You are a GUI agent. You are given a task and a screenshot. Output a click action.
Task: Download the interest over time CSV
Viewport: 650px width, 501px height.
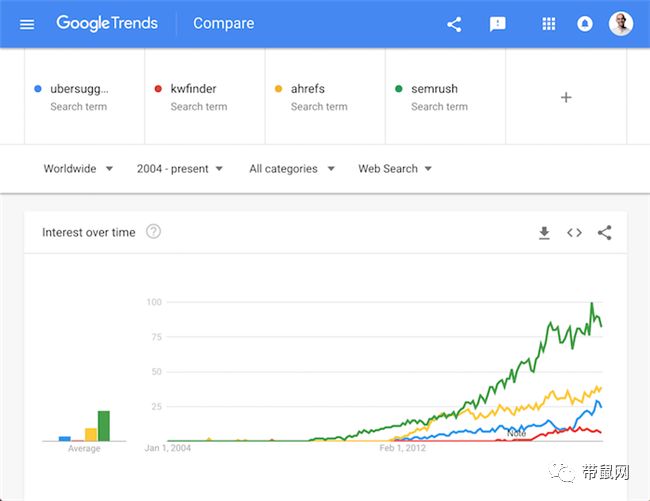click(544, 233)
